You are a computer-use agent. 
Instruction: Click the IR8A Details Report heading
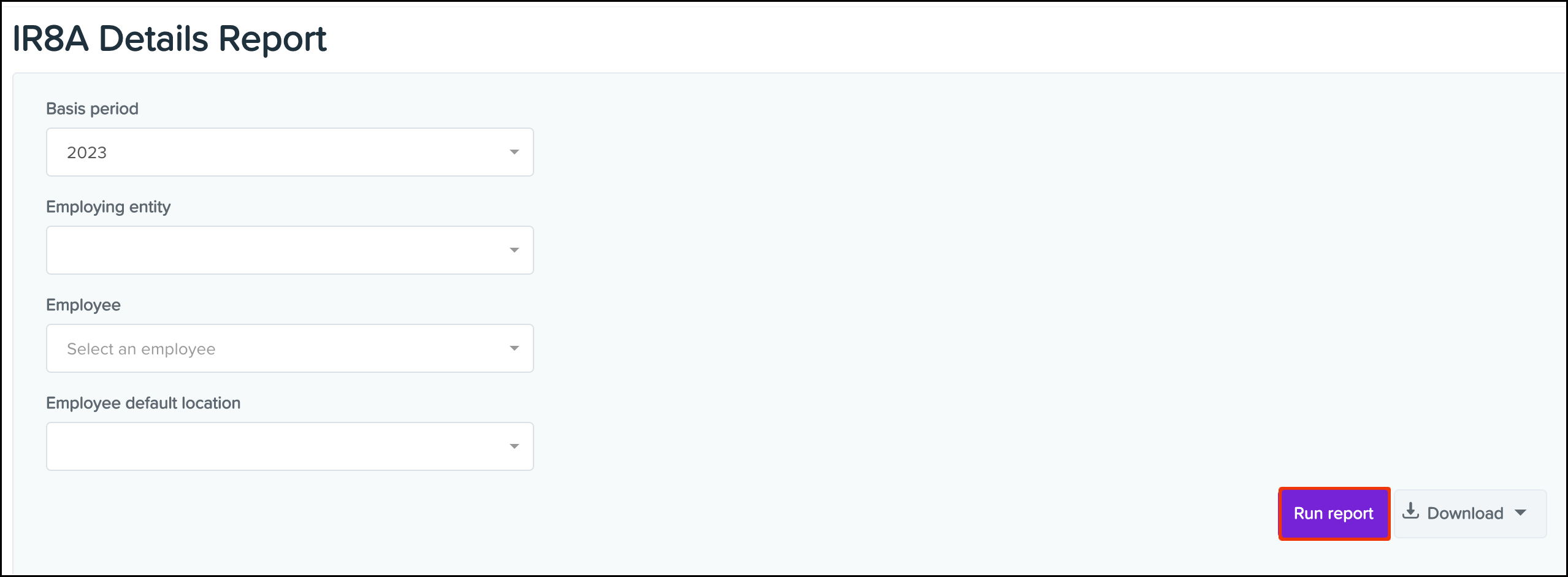[169, 39]
